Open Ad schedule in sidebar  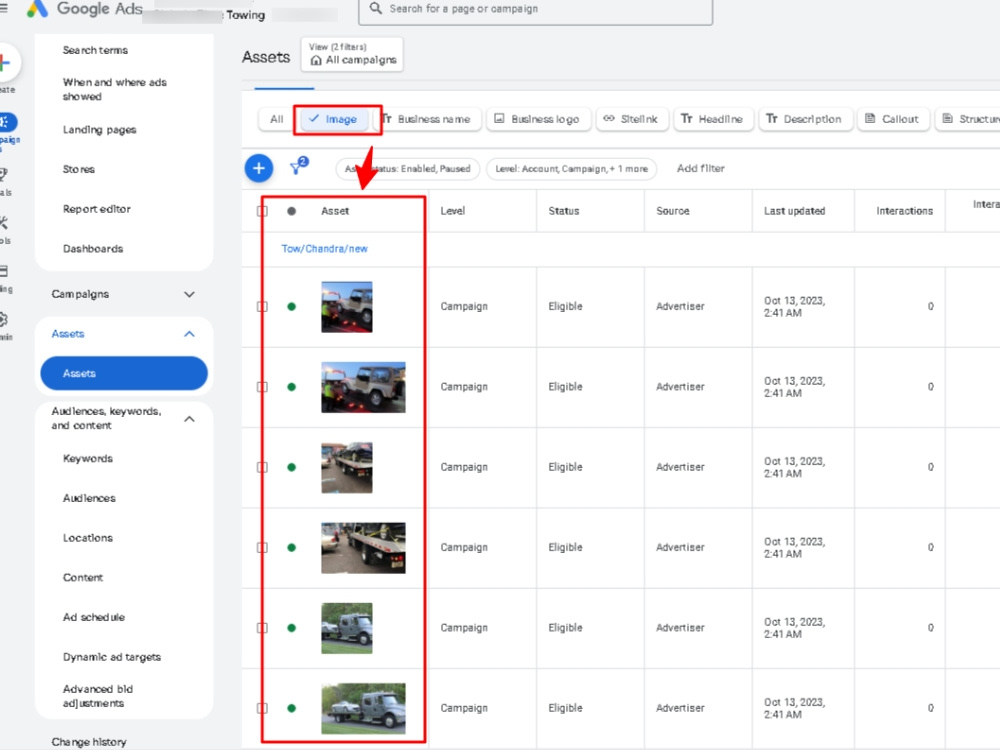tap(94, 617)
